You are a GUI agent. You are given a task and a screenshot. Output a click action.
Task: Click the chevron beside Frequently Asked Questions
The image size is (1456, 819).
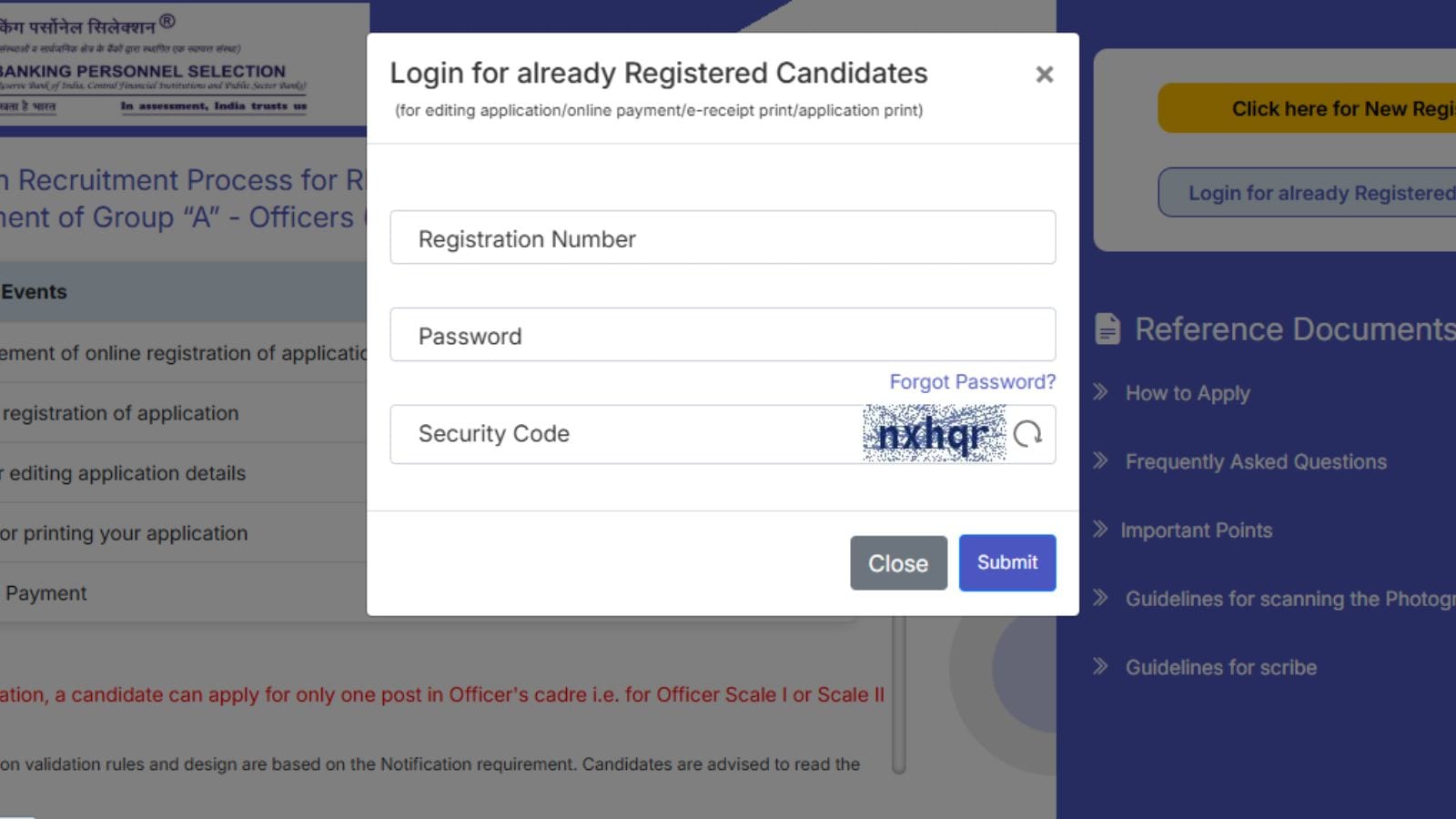pyautogui.click(x=1101, y=460)
